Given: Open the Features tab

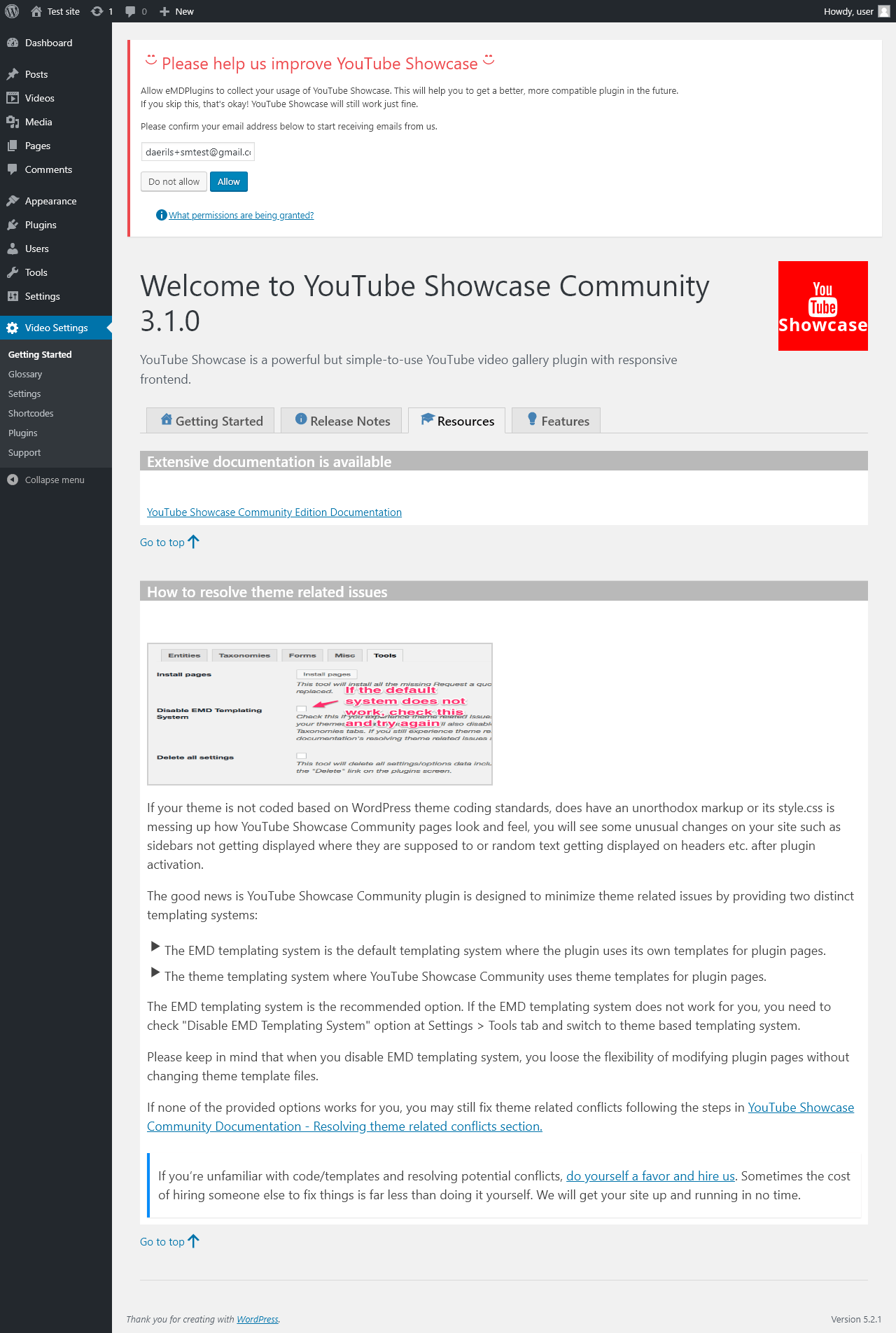Looking at the screenshot, I should [556, 421].
